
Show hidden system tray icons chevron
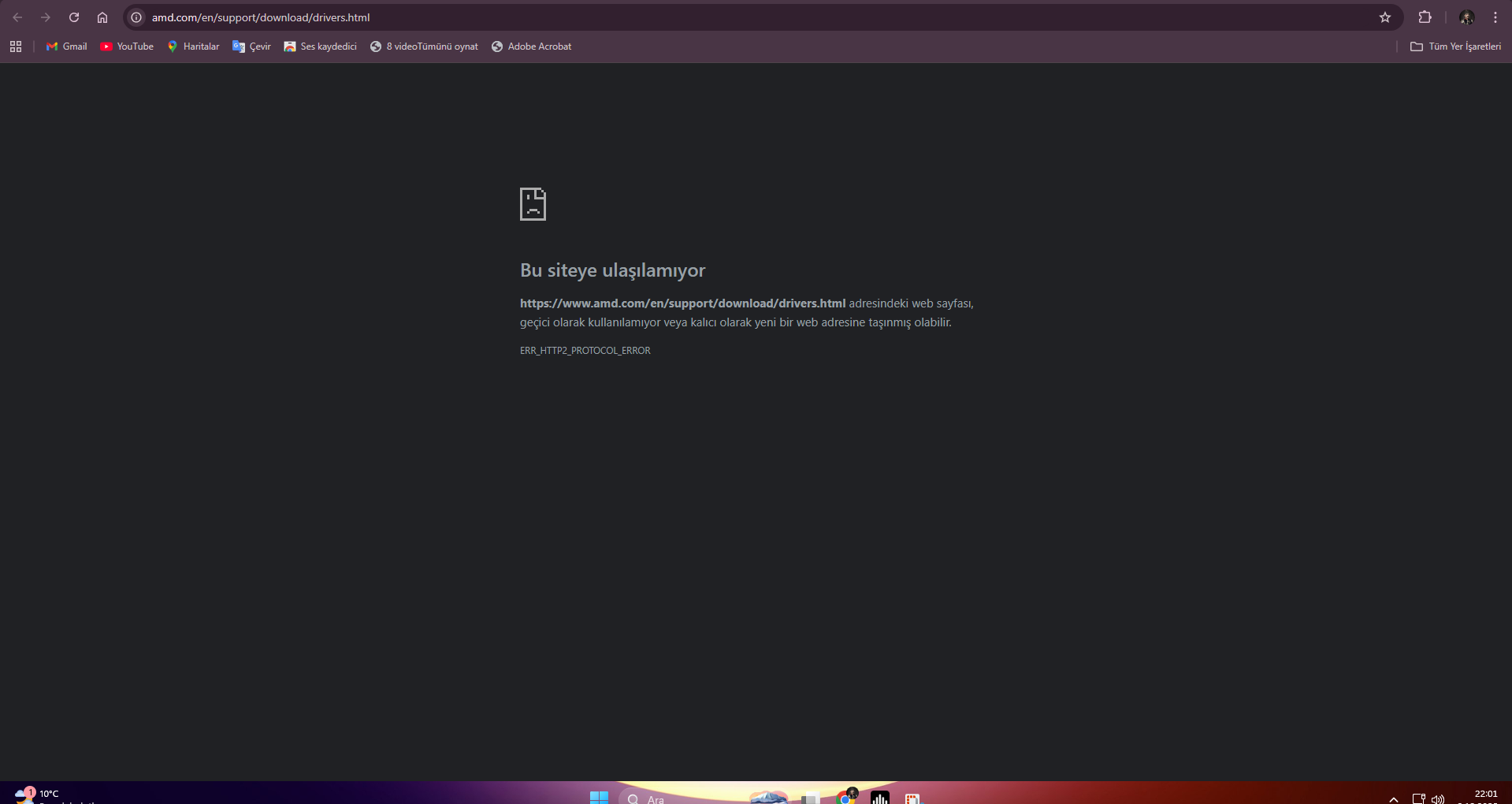pos(1393,798)
